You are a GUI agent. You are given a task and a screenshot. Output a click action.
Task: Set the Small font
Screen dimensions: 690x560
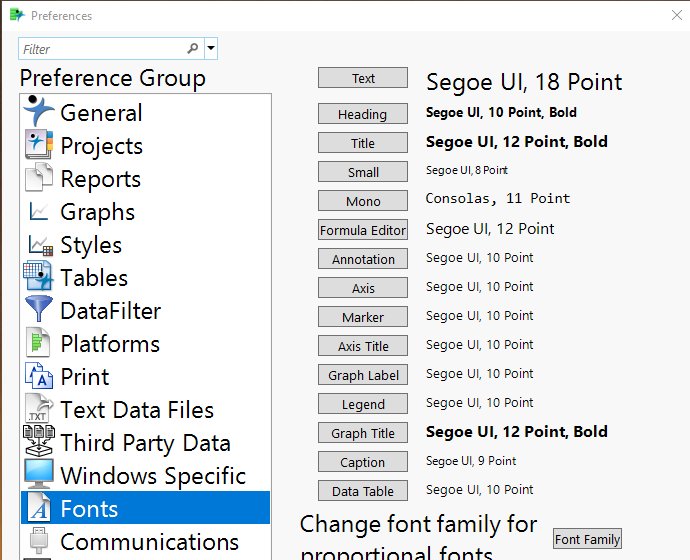tap(363, 172)
